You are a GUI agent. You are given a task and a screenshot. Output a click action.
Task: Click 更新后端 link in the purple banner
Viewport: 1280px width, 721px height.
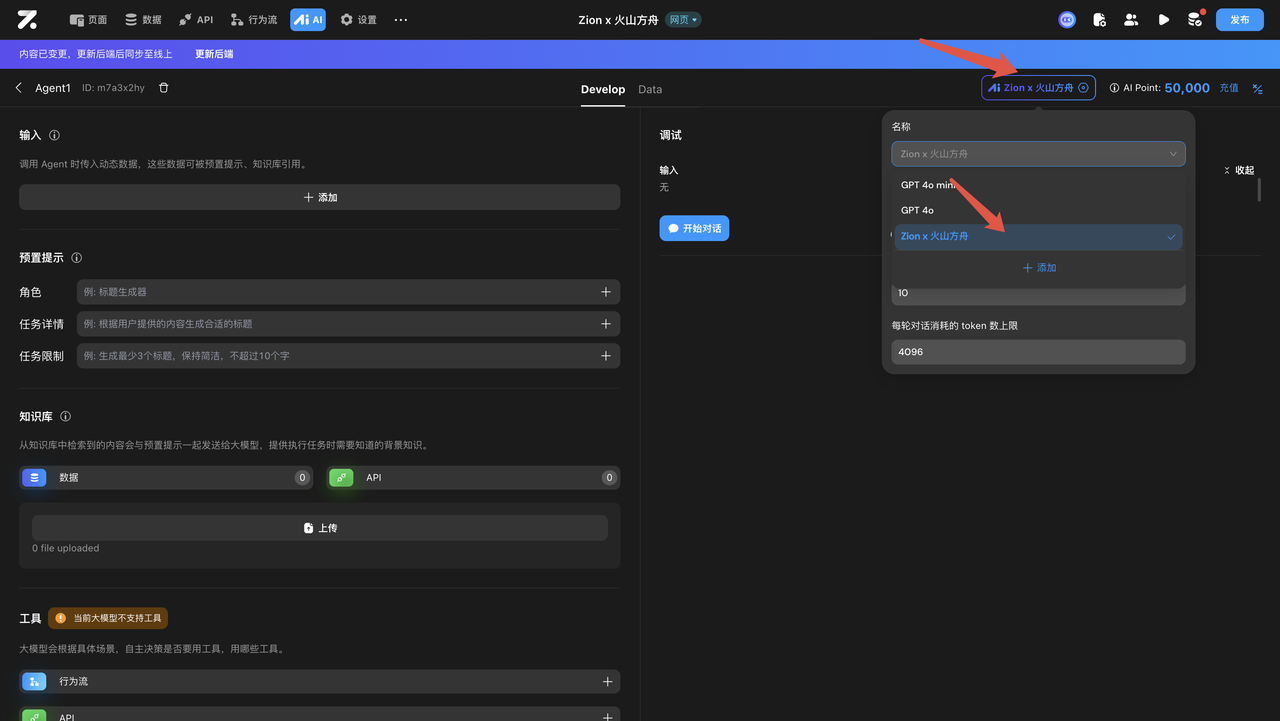point(214,54)
